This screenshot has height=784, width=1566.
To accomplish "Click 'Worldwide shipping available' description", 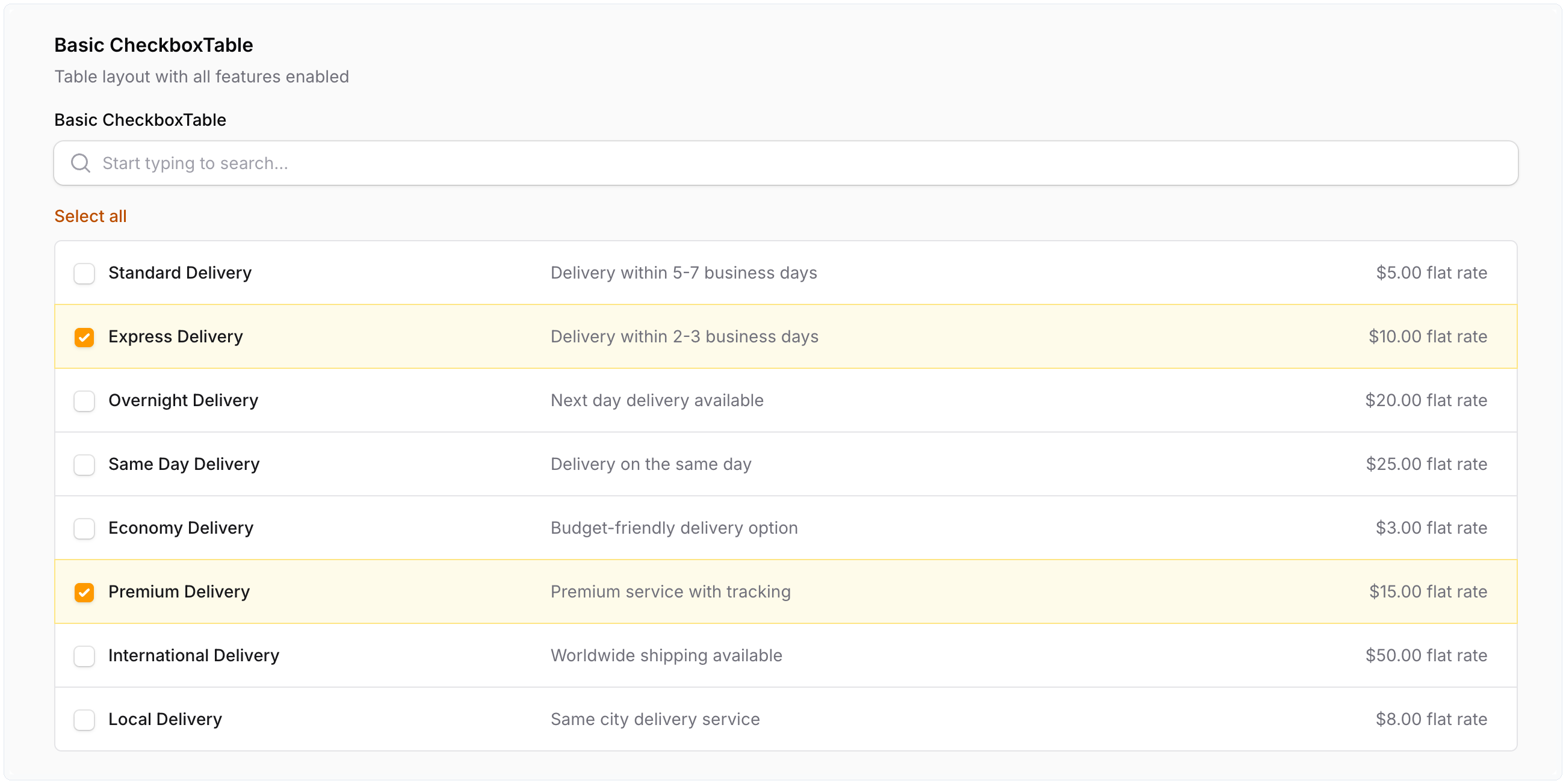I will [x=666, y=656].
